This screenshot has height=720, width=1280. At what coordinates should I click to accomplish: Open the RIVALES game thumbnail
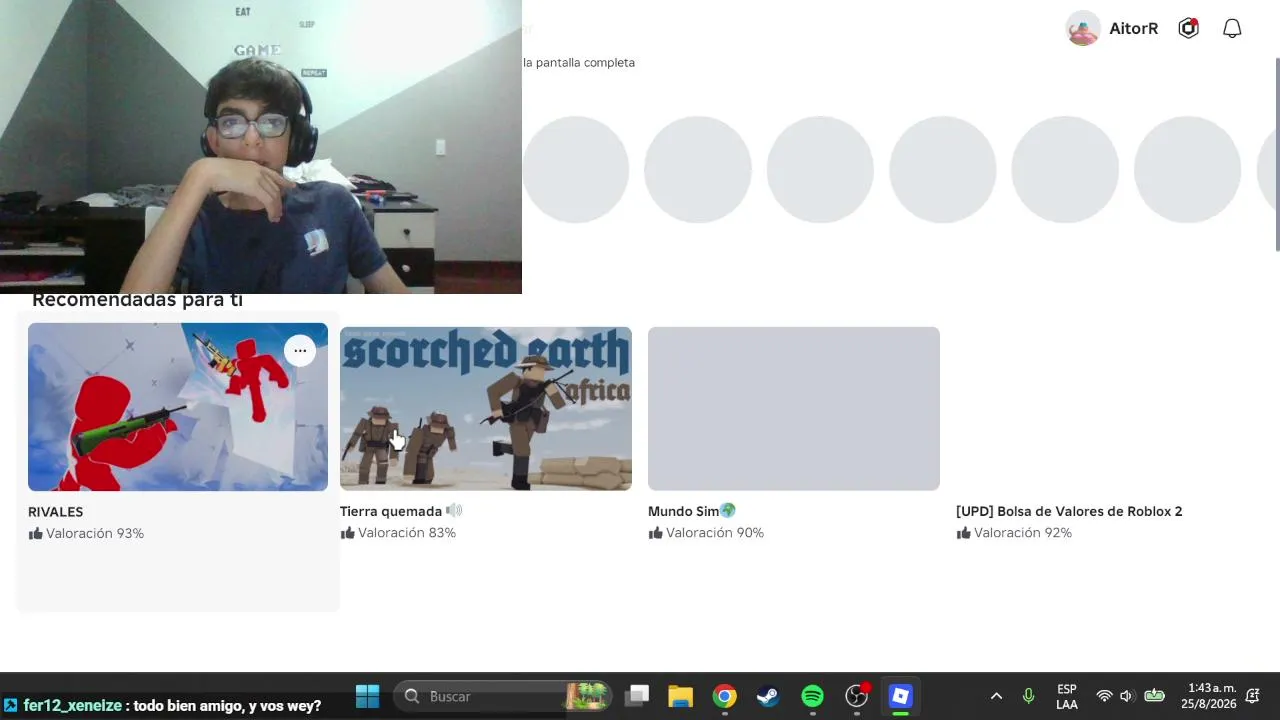point(178,407)
